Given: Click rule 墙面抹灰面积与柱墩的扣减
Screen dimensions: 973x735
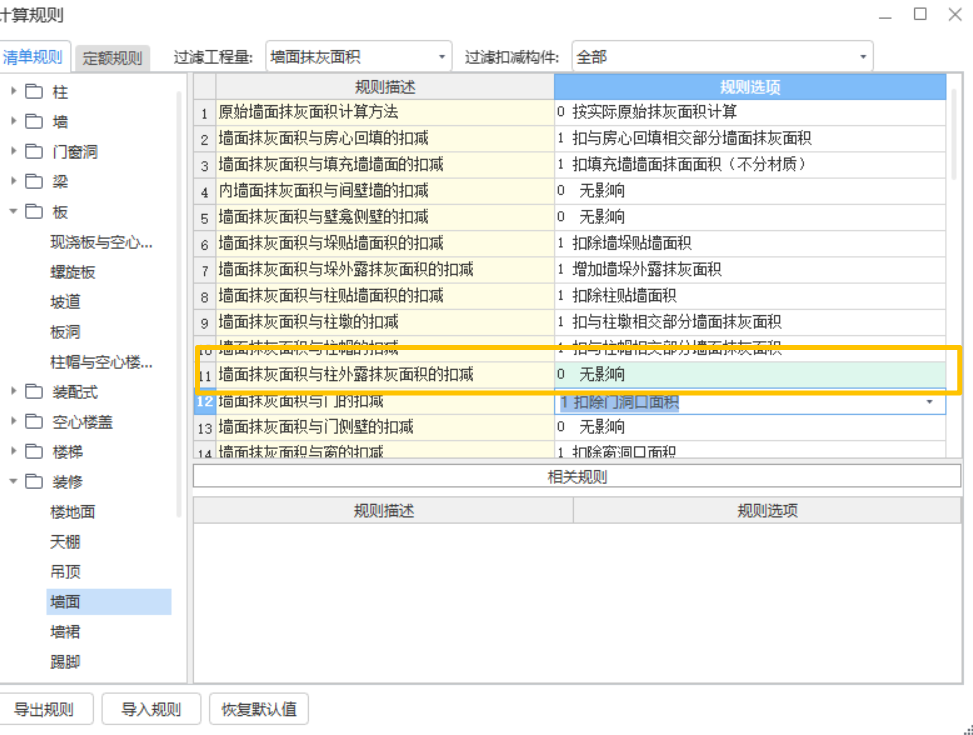Looking at the screenshot, I should pos(384,322).
